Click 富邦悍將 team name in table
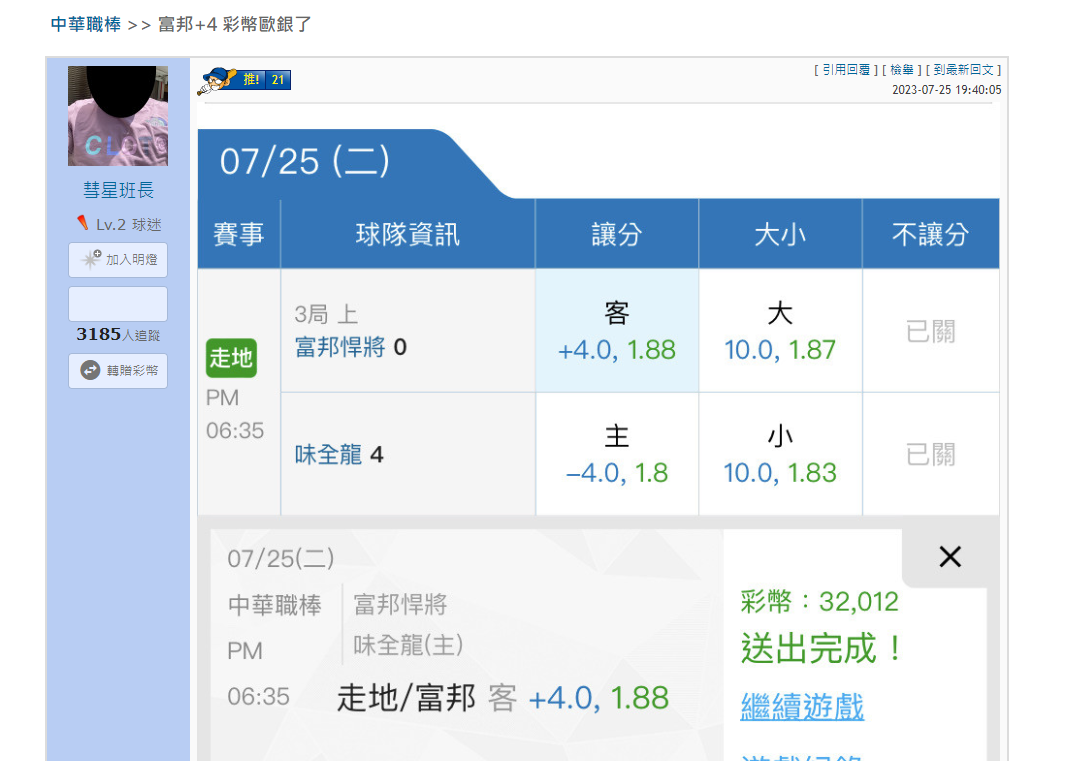The height and width of the screenshot is (761, 1075). (x=340, y=347)
